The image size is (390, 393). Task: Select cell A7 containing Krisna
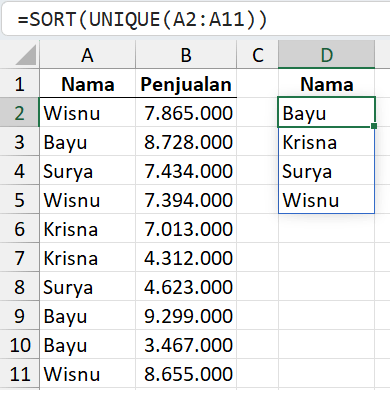[87, 257]
